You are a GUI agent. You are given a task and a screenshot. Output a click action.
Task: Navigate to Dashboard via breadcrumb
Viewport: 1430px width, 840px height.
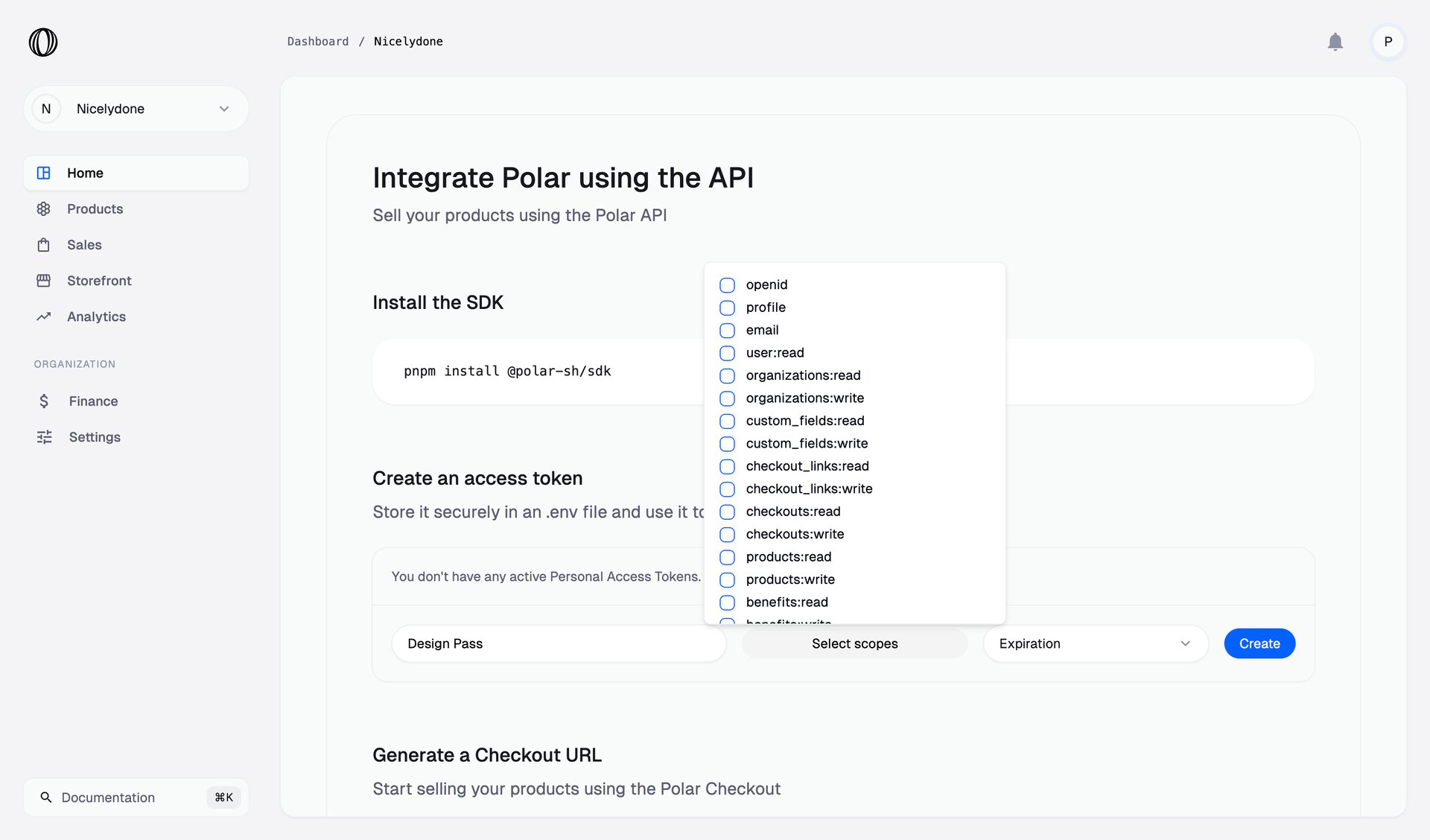(x=318, y=41)
